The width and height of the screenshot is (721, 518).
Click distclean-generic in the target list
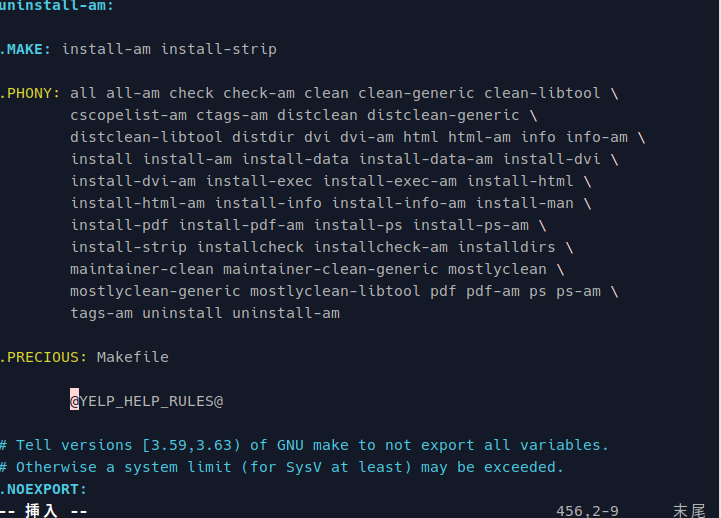(443, 115)
